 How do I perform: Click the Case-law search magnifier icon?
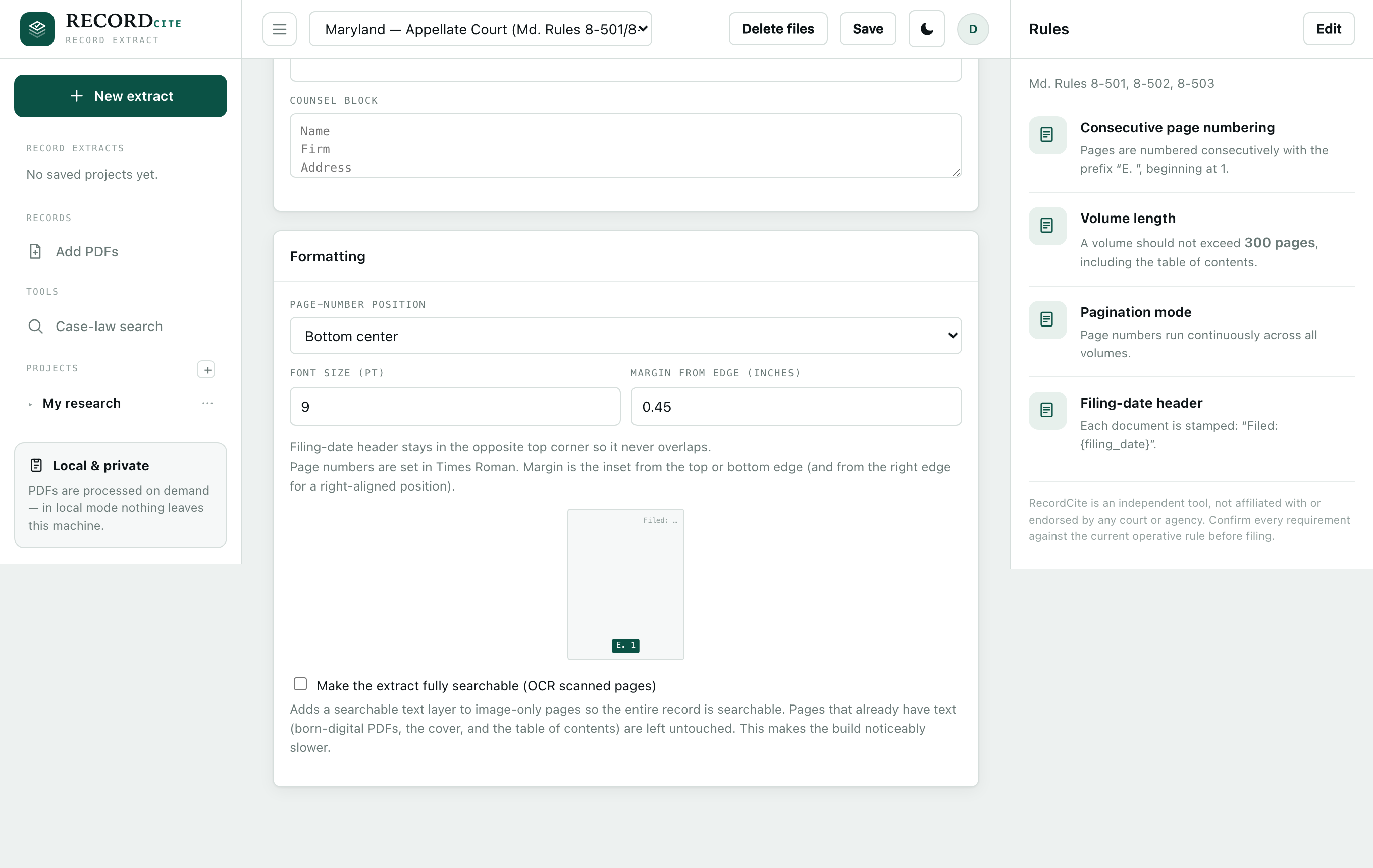coord(35,326)
